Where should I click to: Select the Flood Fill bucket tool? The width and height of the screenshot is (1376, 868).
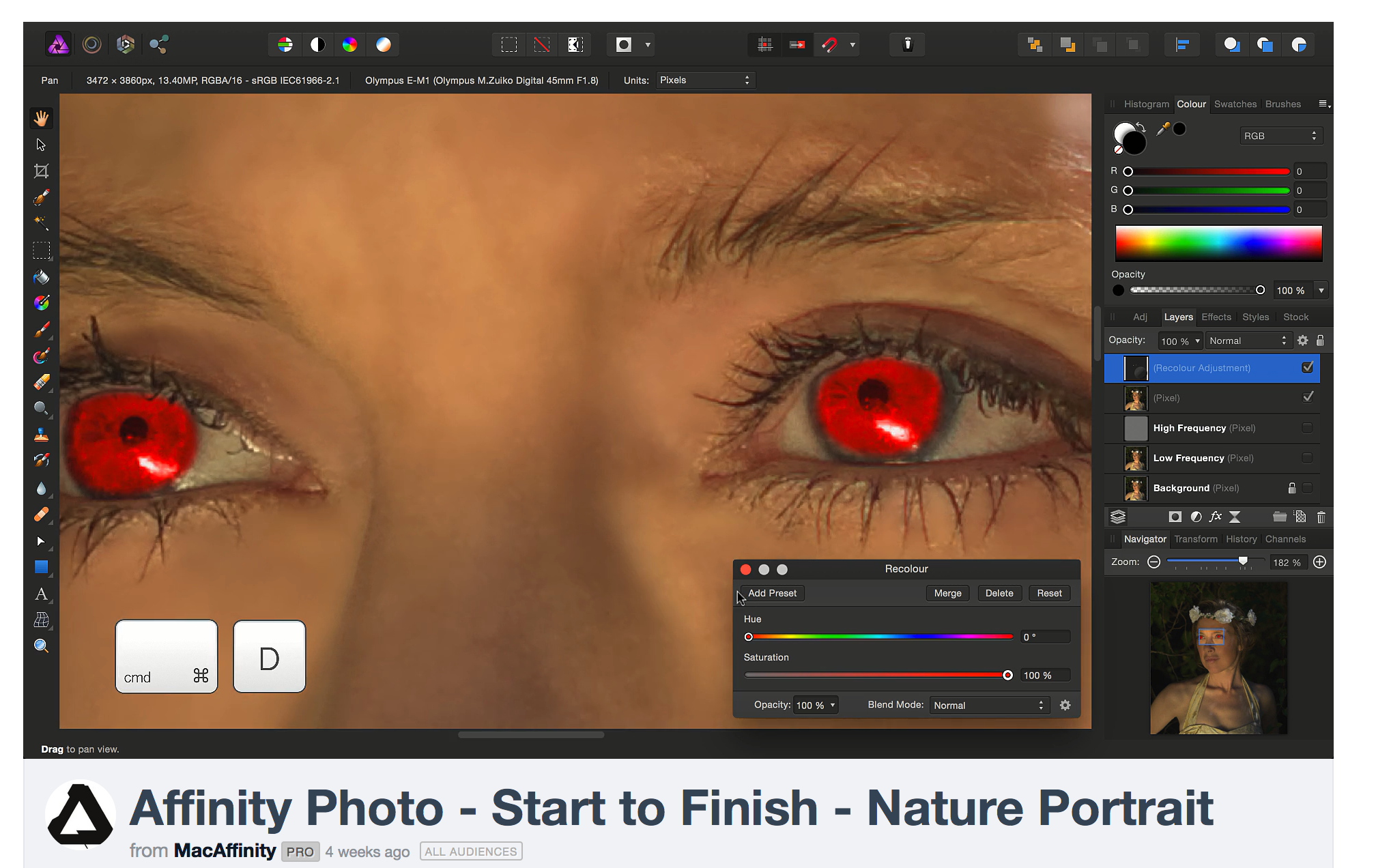click(x=41, y=276)
